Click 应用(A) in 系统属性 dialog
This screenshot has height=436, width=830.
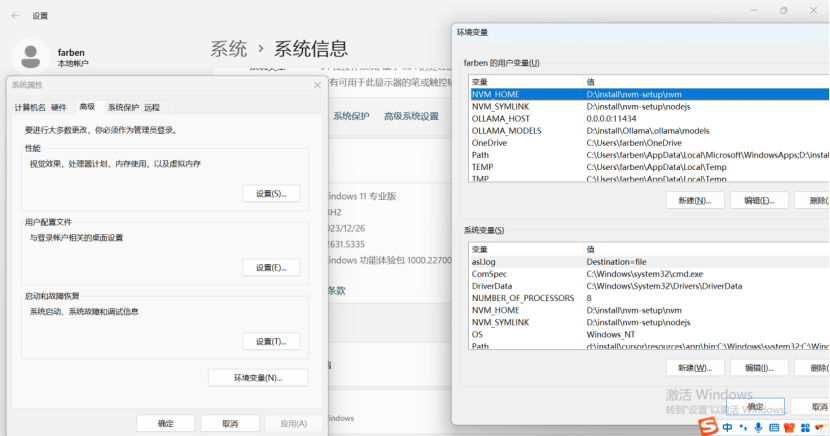pyautogui.click(x=293, y=423)
